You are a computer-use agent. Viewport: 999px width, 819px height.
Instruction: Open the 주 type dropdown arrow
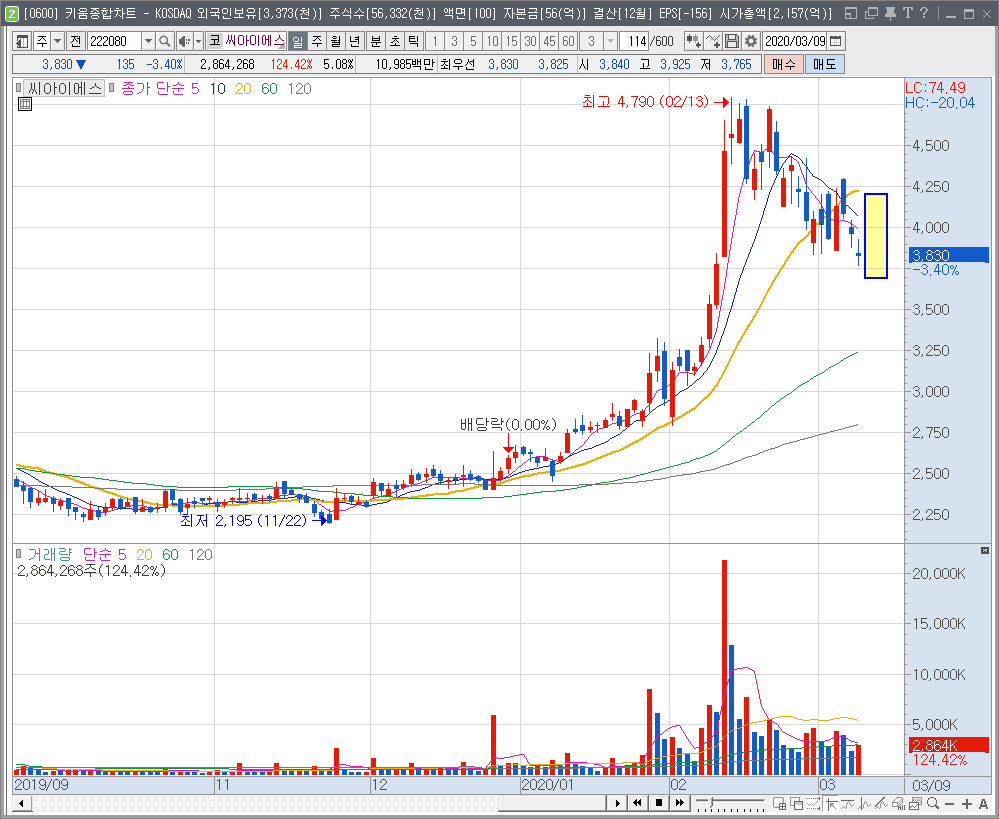click(x=57, y=41)
